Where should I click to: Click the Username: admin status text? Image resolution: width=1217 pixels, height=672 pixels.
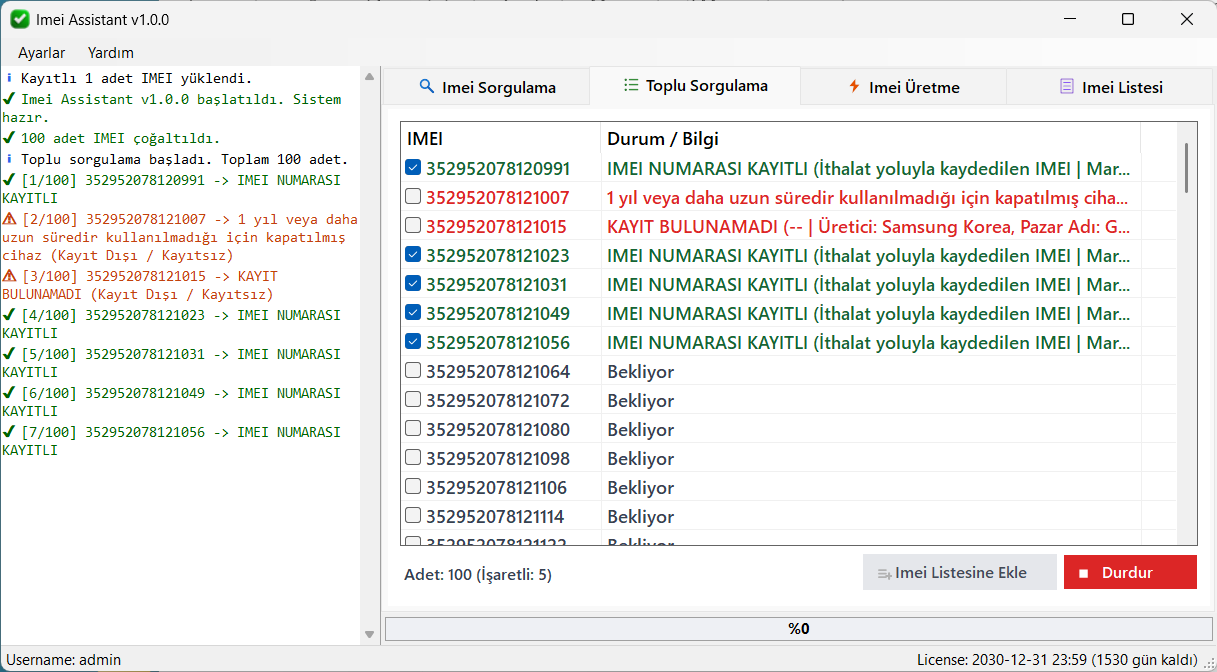64,660
